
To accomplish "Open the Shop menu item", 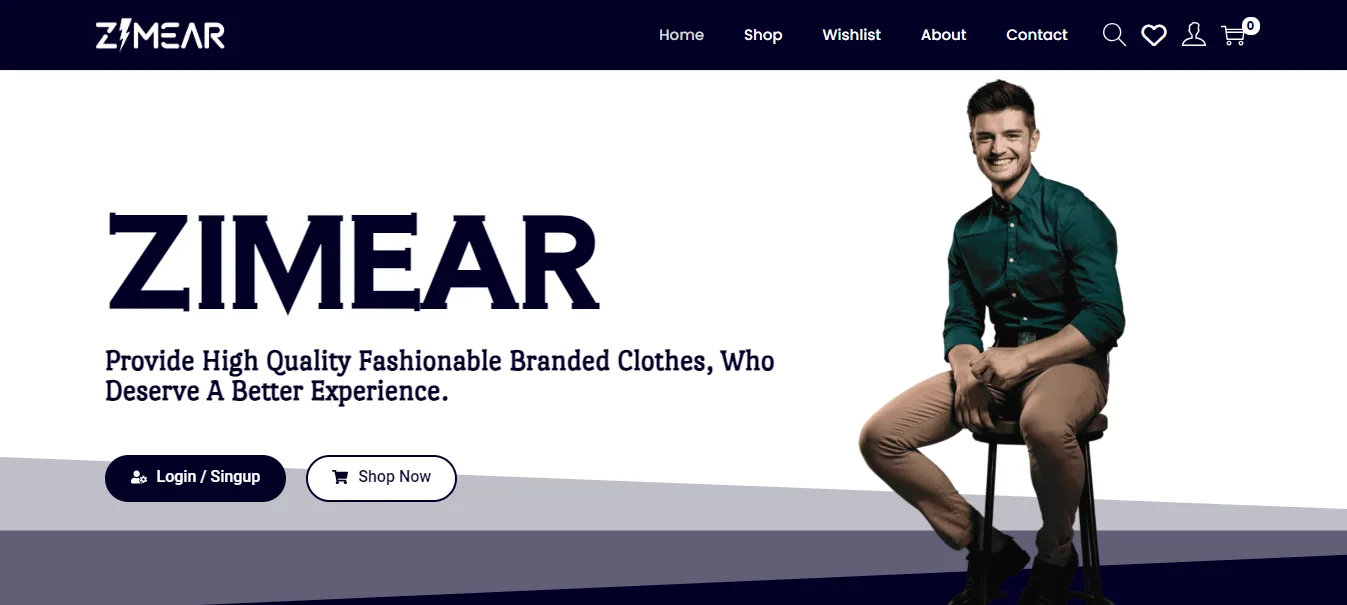I will [763, 35].
